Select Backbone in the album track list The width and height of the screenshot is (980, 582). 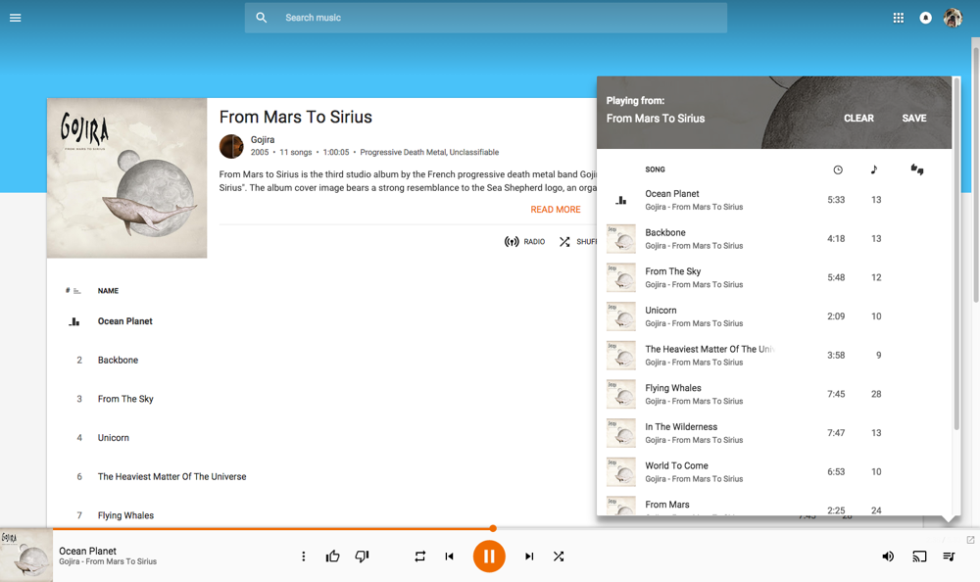118,360
